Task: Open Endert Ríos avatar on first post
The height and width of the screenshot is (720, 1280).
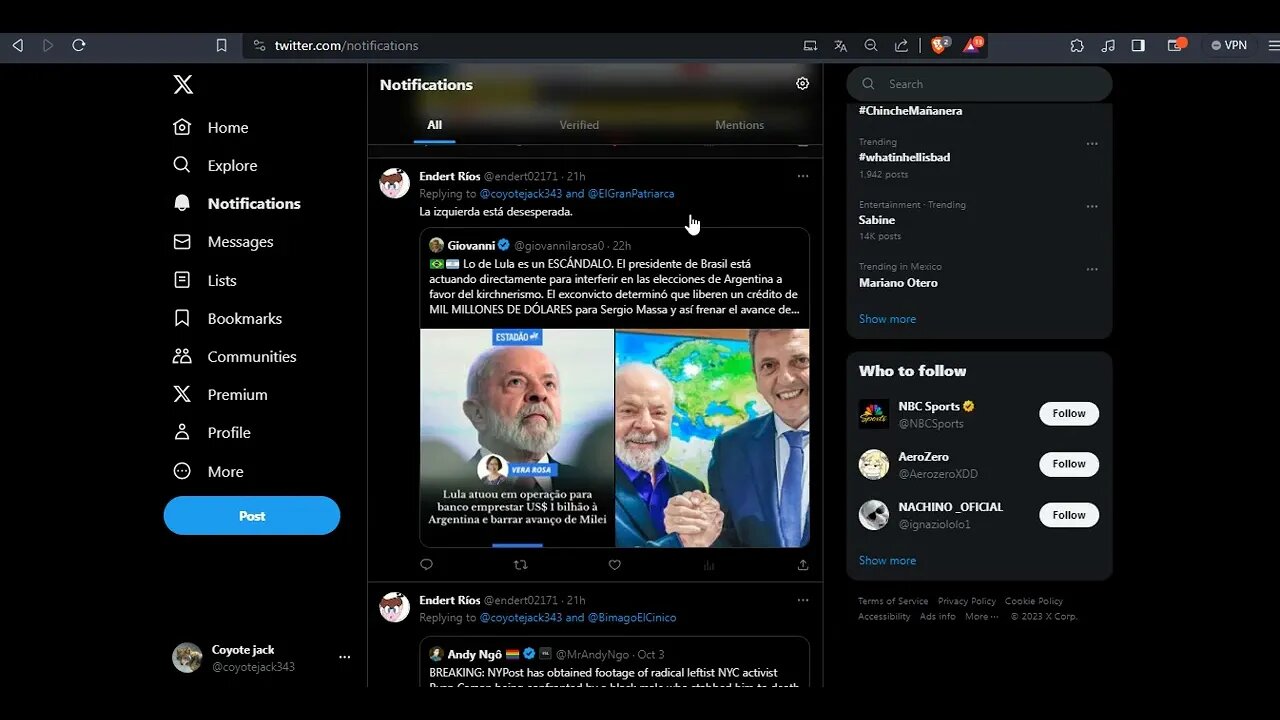Action: tap(395, 183)
